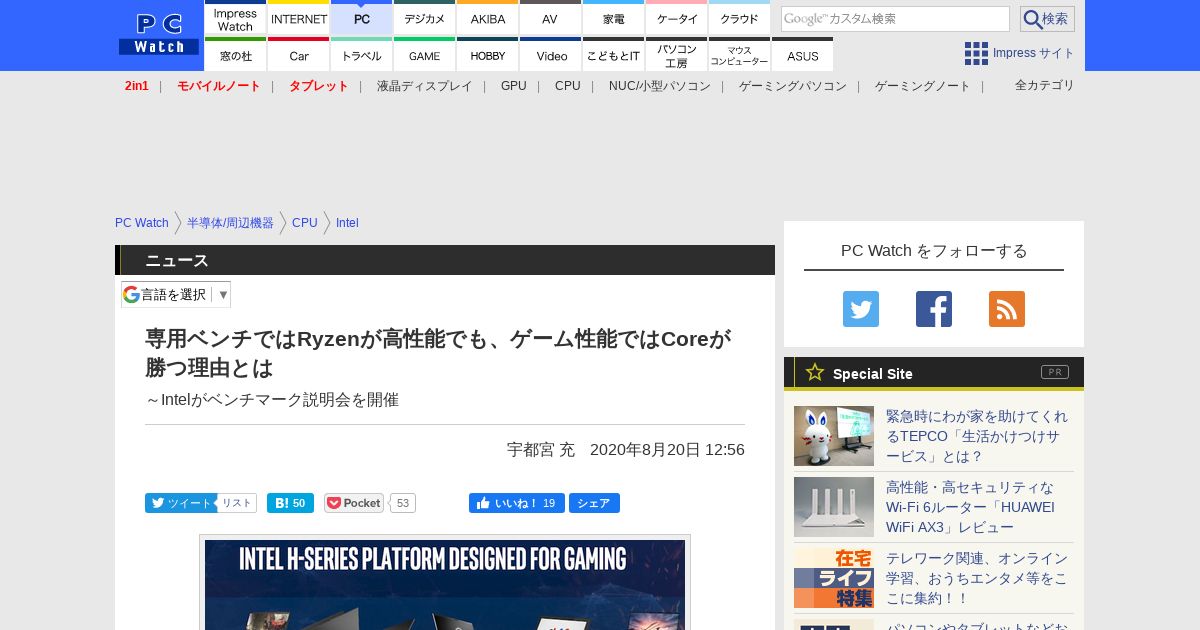
Task: Open the GPU category link
Action: click(514, 86)
